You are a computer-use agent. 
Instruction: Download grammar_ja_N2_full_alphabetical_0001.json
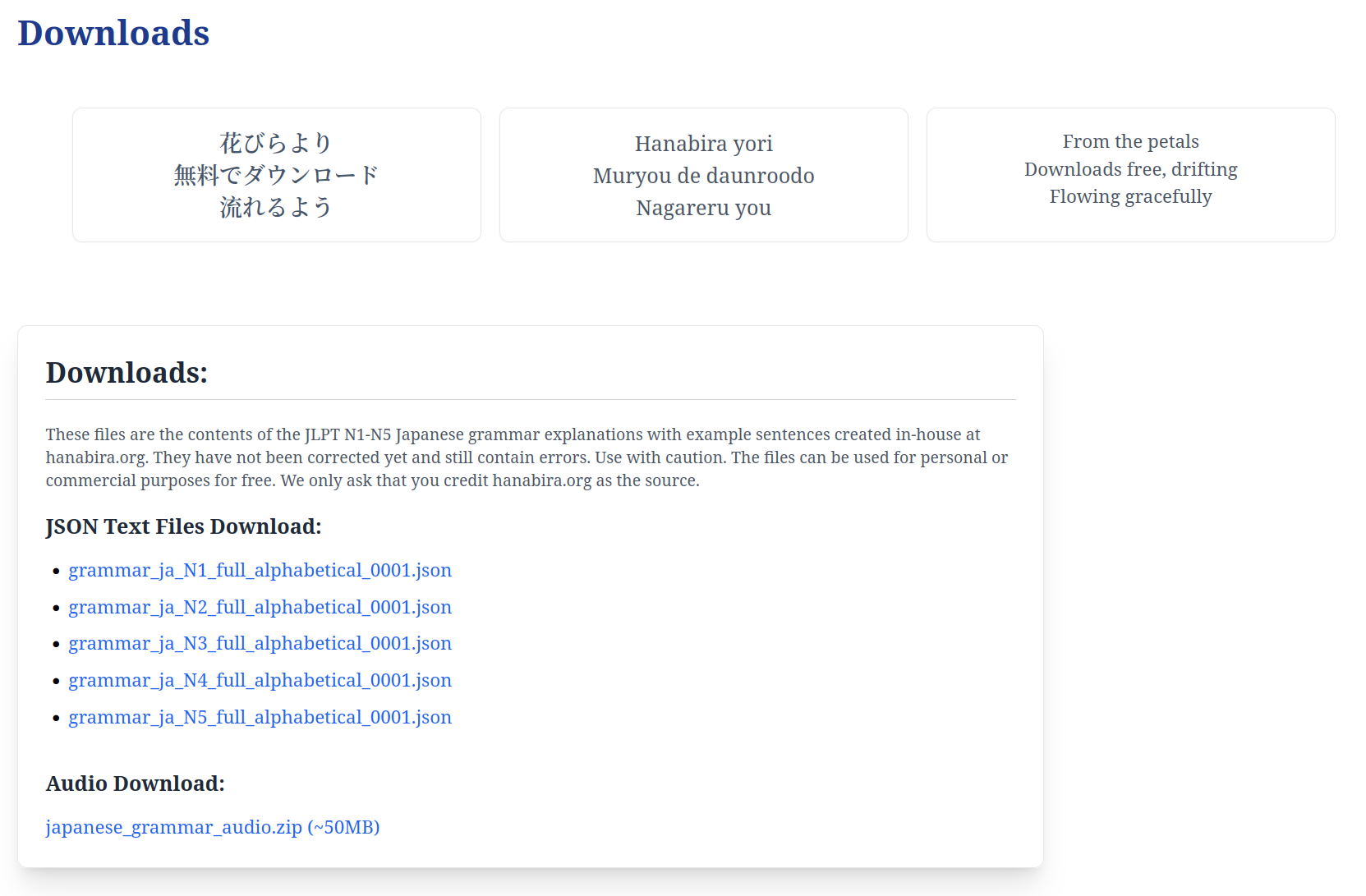[260, 607]
